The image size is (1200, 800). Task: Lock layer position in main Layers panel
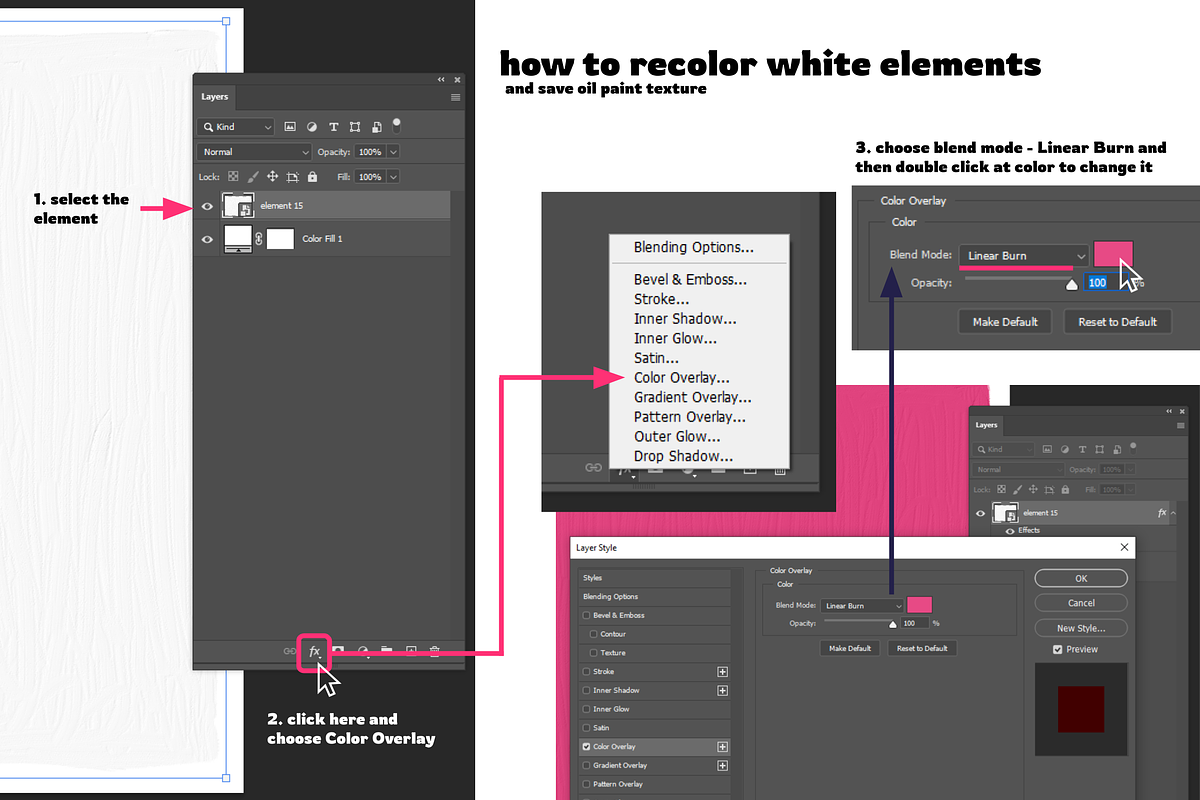pyautogui.click(x=272, y=177)
